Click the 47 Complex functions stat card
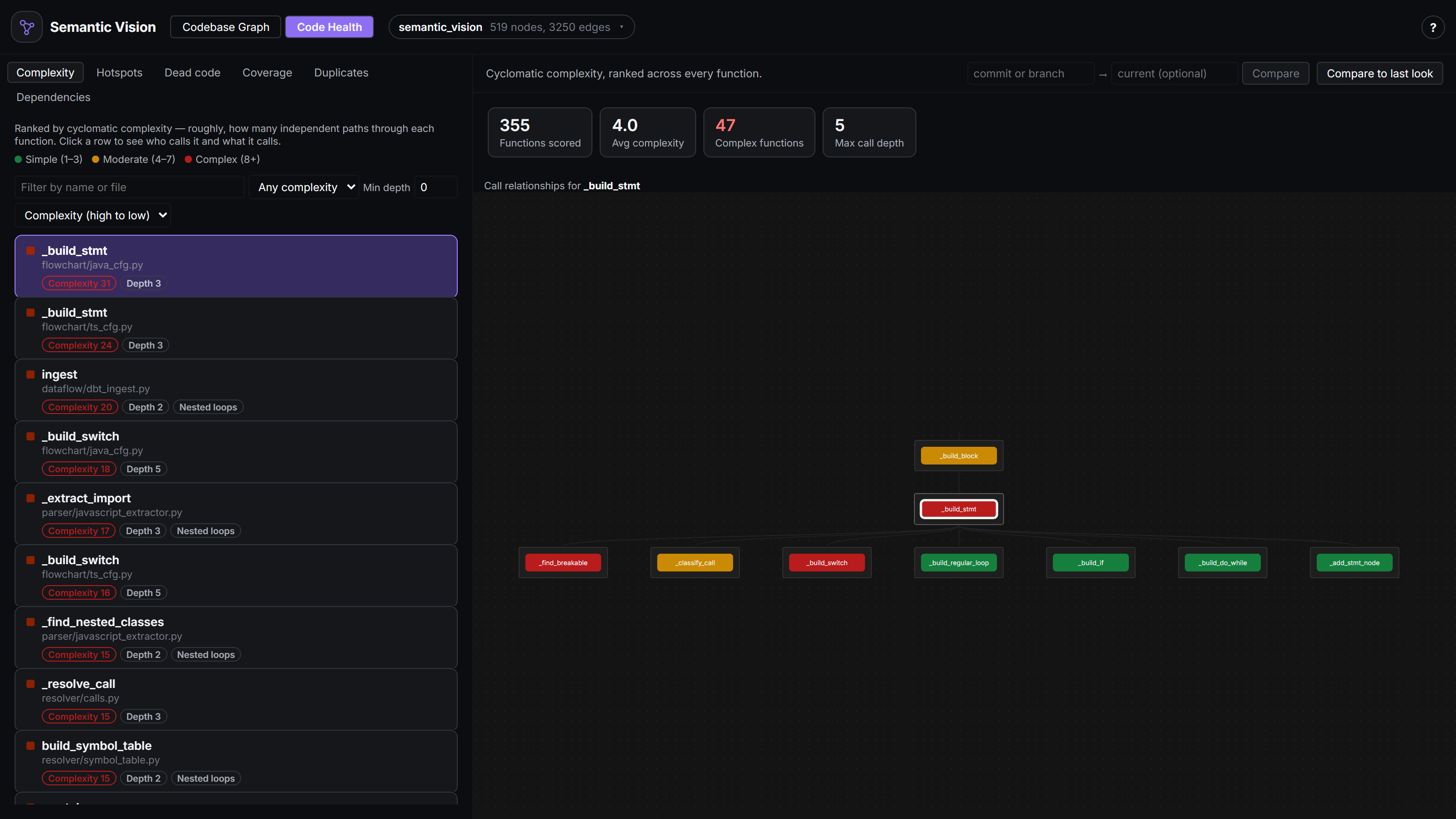Screen dimensions: 1456x819 [x=759, y=132]
